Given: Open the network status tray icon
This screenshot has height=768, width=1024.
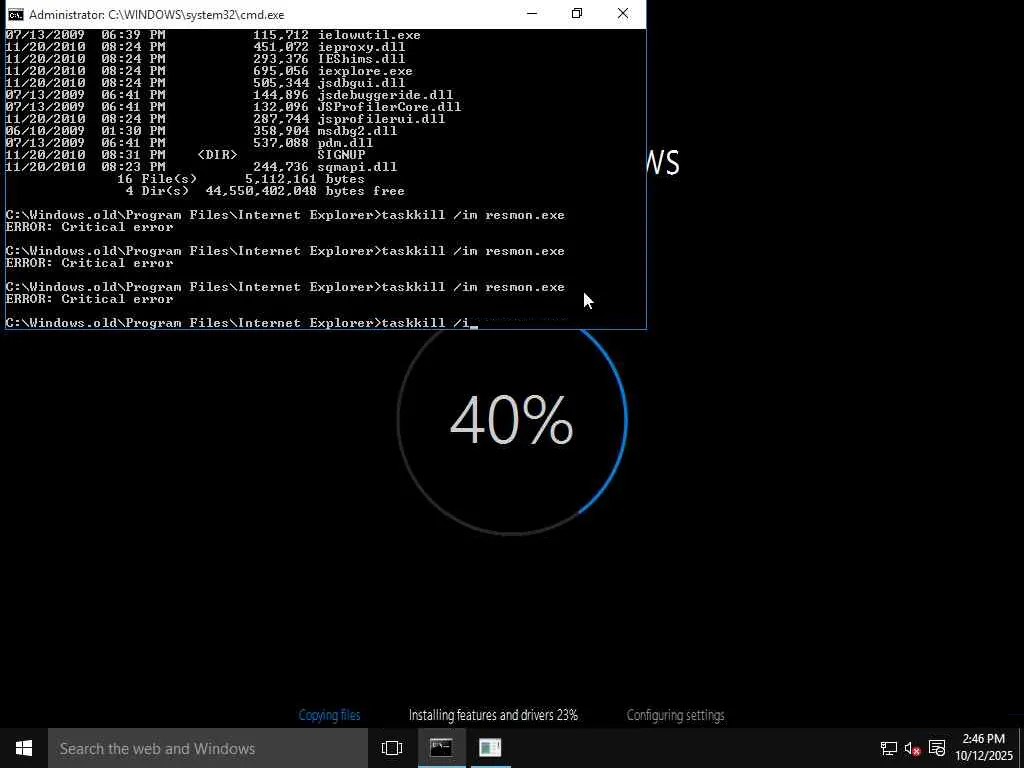Looking at the screenshot, I should (888, 748).
